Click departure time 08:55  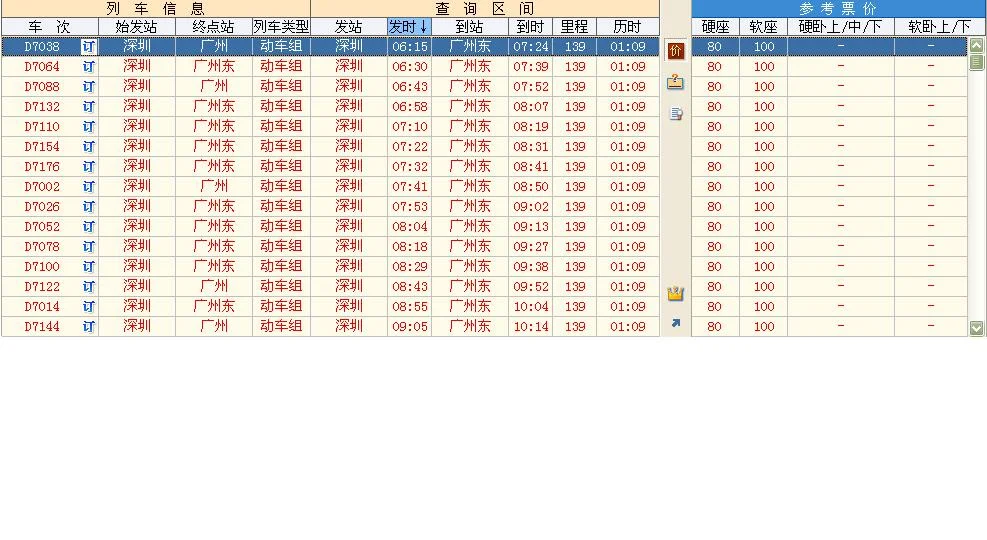pyautogui.click(x=410, y=307)
